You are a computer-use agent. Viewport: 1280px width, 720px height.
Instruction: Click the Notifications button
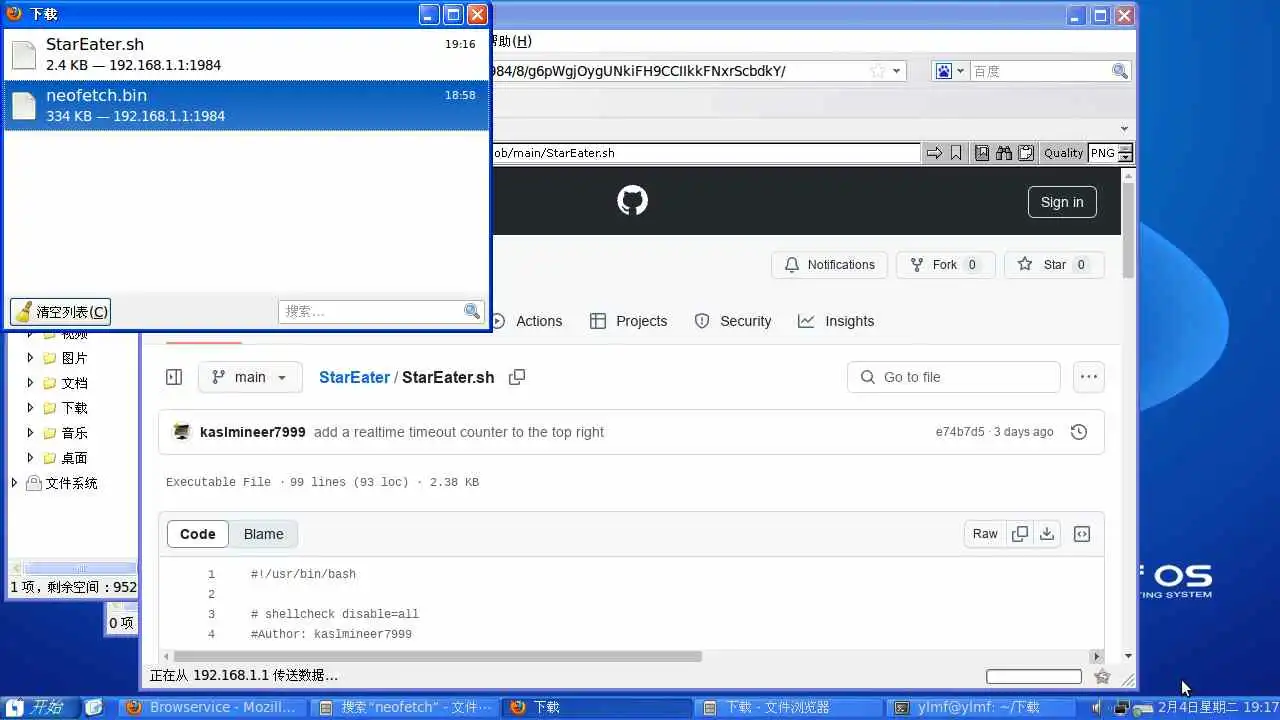[x=829, y=265]
